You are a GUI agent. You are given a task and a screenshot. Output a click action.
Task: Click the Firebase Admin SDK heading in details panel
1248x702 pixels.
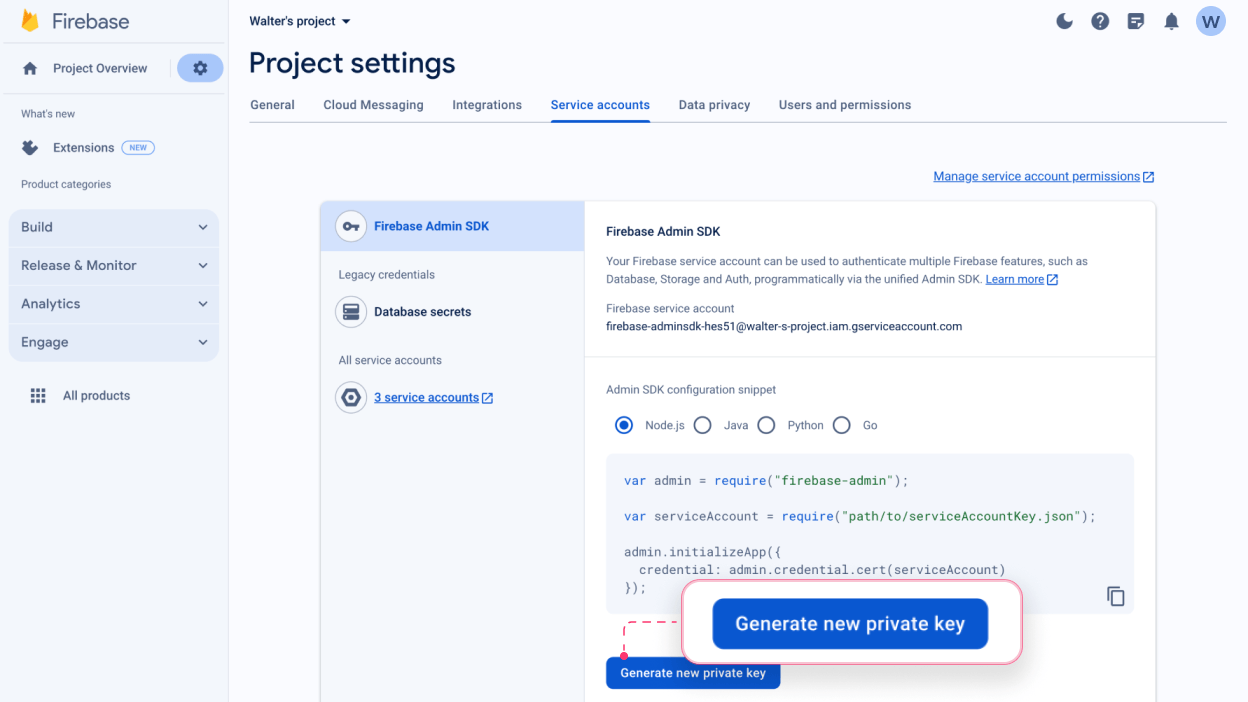tap(663, 232)
